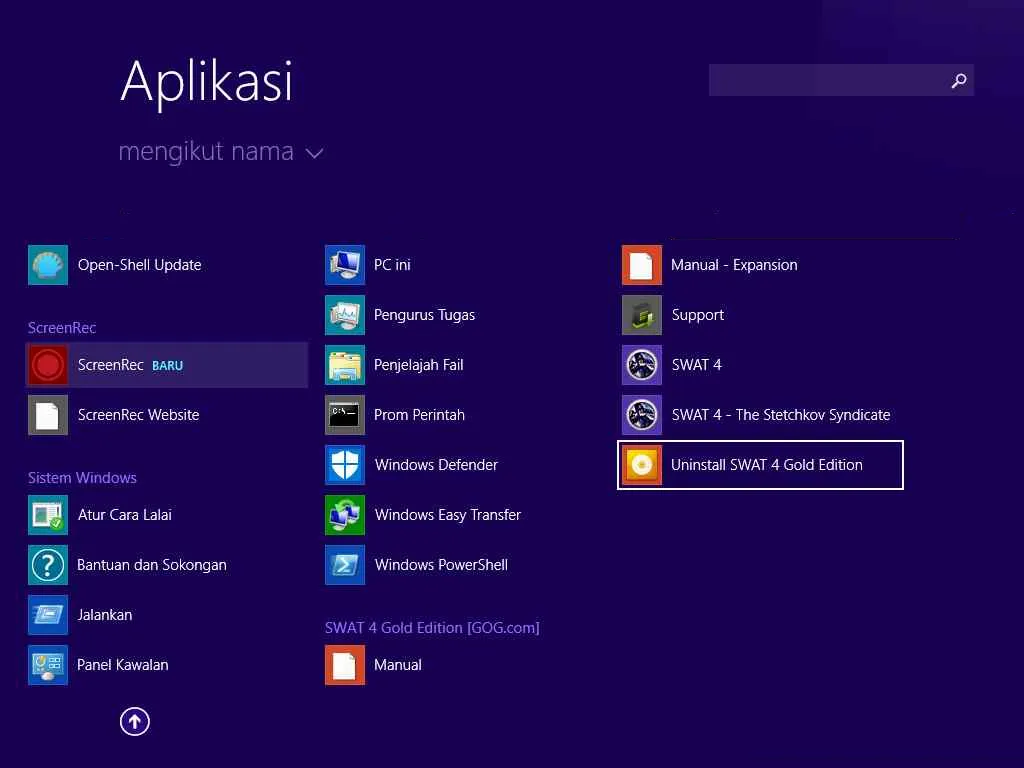Click the 'Panel Kawalan' label
The image size is (1024, 768).
(x=123, y=665)
